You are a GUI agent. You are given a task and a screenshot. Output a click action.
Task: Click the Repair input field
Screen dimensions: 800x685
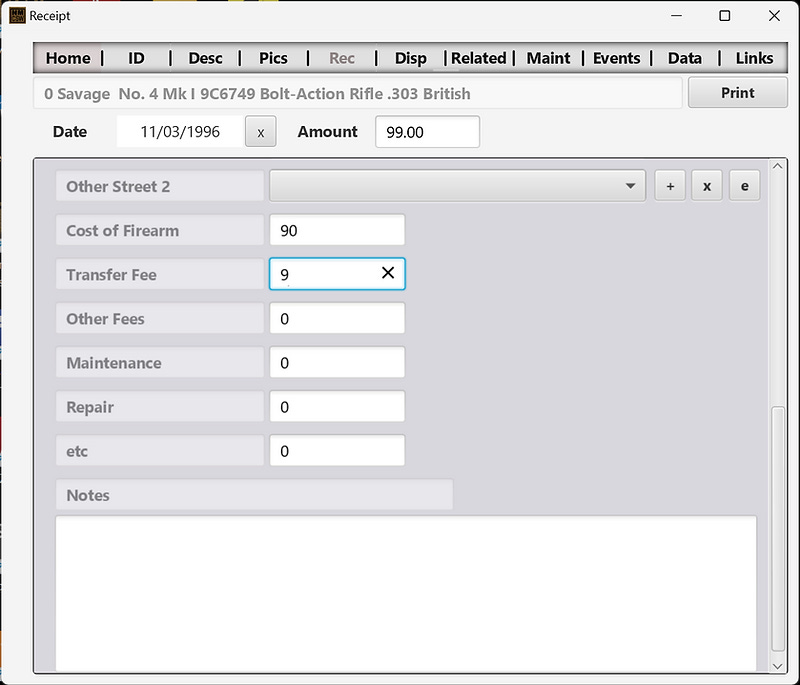[337, 407]
